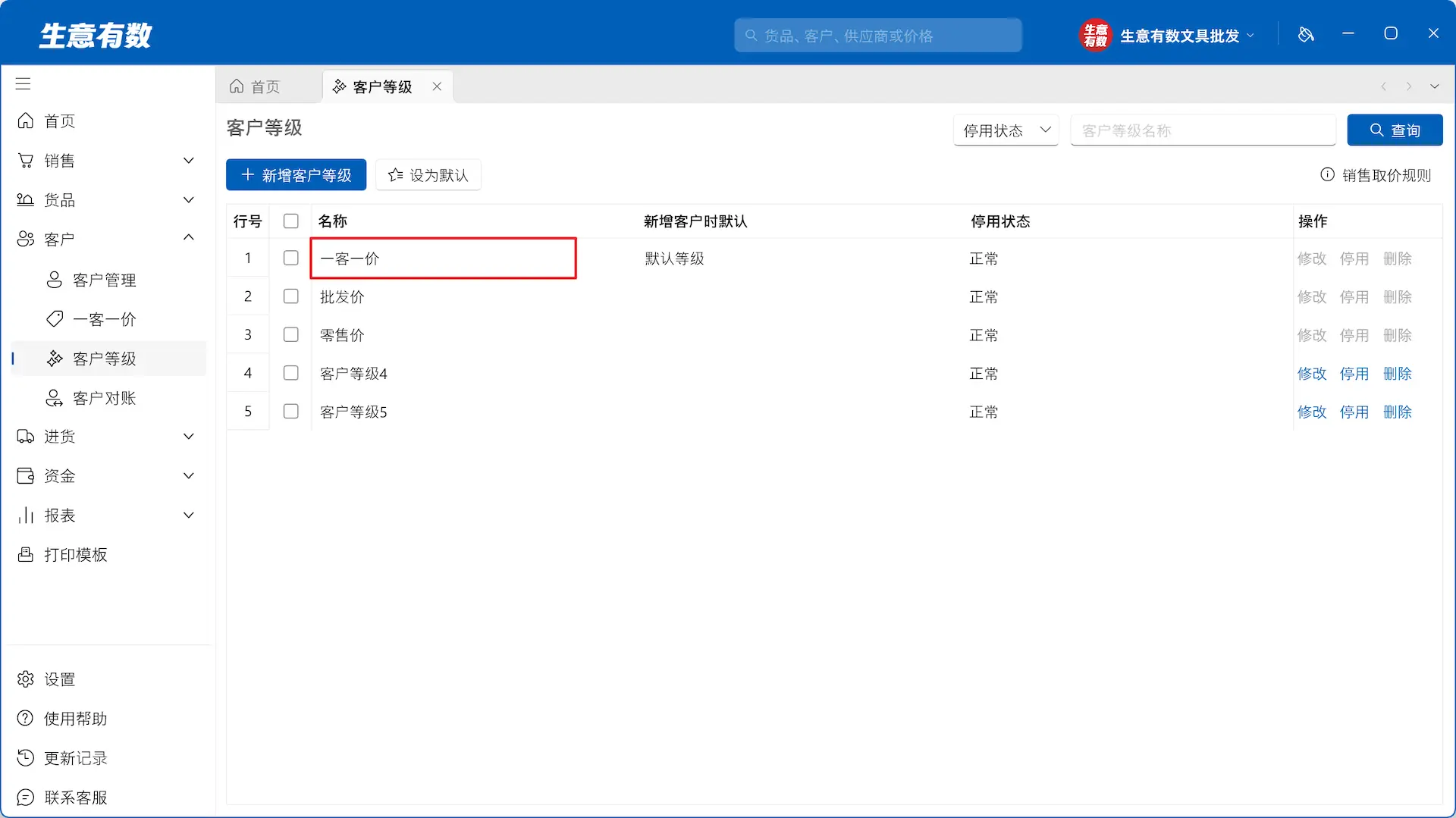The image size is (1456, 818).
Task: Click the 货品 goods icon
Action: 26,199
